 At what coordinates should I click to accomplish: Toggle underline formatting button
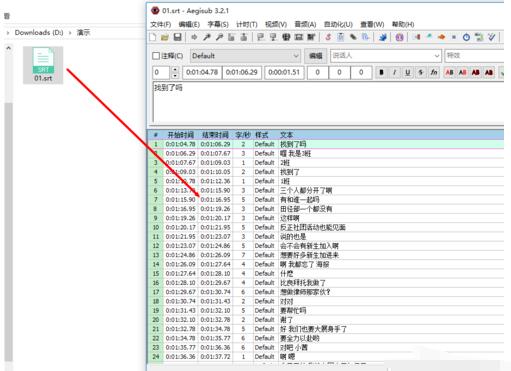point(407,72)
